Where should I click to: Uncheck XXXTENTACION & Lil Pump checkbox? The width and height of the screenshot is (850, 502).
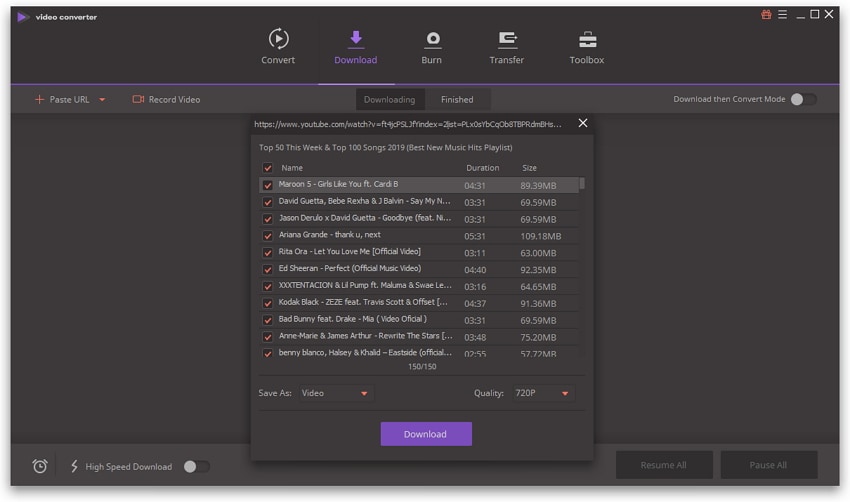tap(267, 286)
